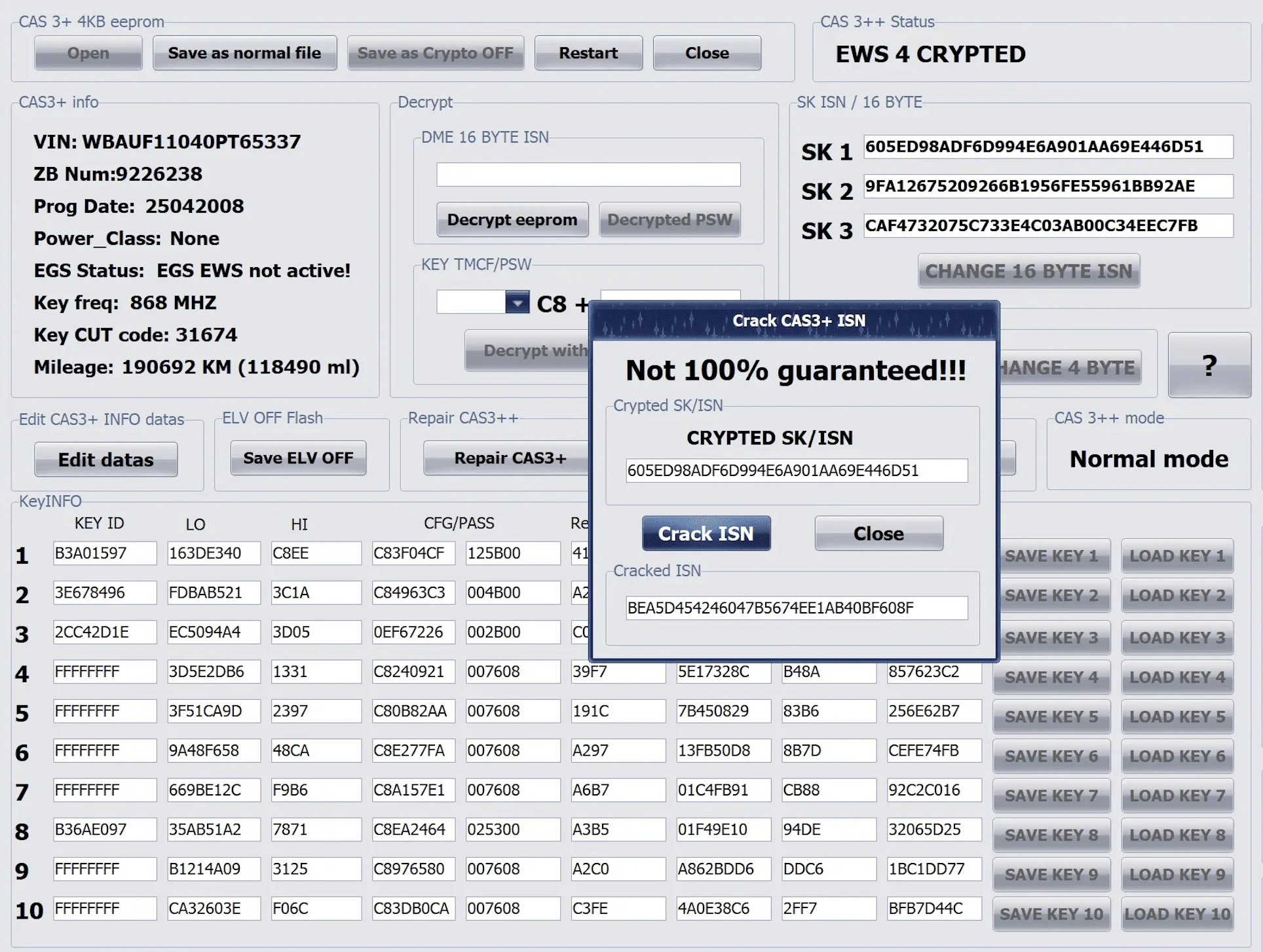This screenshot has width=1263, height=952.
Task: Click field 025300 in row 8
Action: click(x=513, y=830)
